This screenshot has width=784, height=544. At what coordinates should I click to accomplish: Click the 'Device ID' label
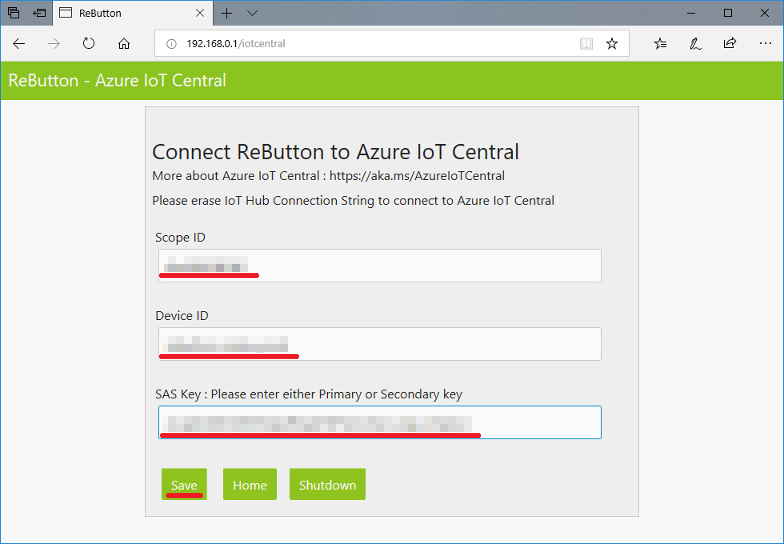tap(182, 316)
